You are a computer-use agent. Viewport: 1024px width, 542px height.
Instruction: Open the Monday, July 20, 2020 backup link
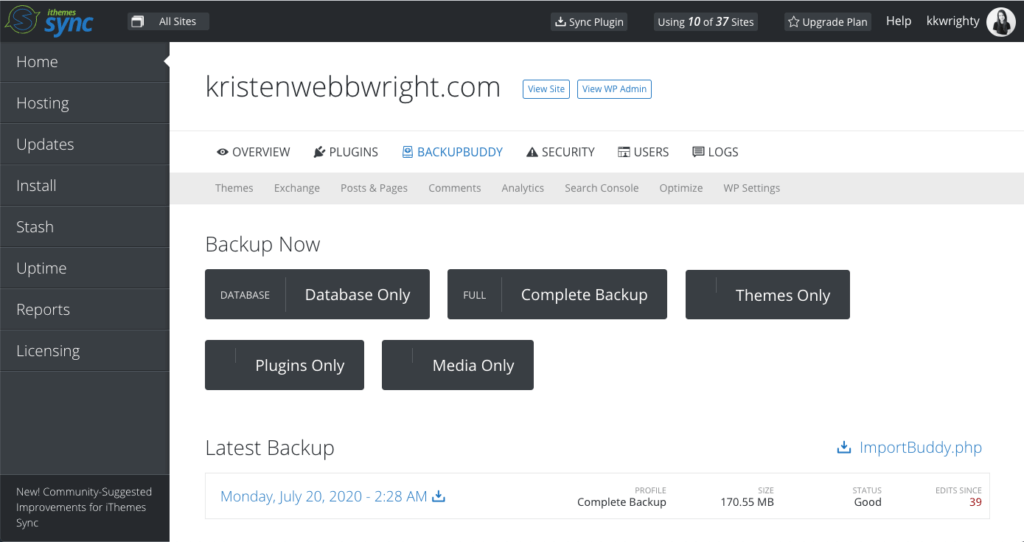click(x=323, y=496)
